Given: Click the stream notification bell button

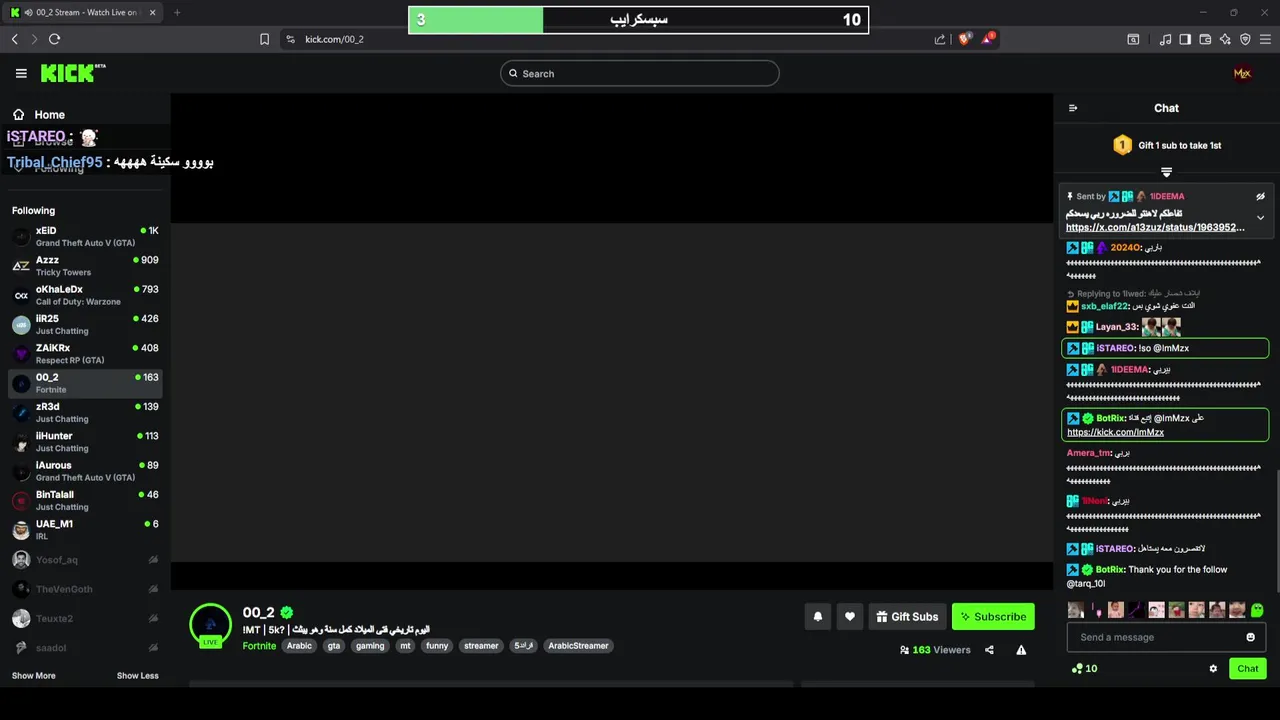Looking at the screenshot, I should tap(817, 617).
